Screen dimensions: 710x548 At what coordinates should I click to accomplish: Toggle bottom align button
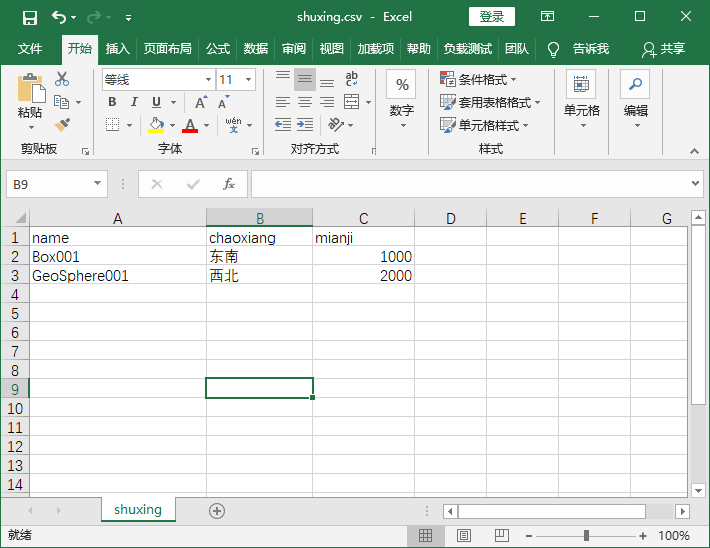[x=326, y=80]
